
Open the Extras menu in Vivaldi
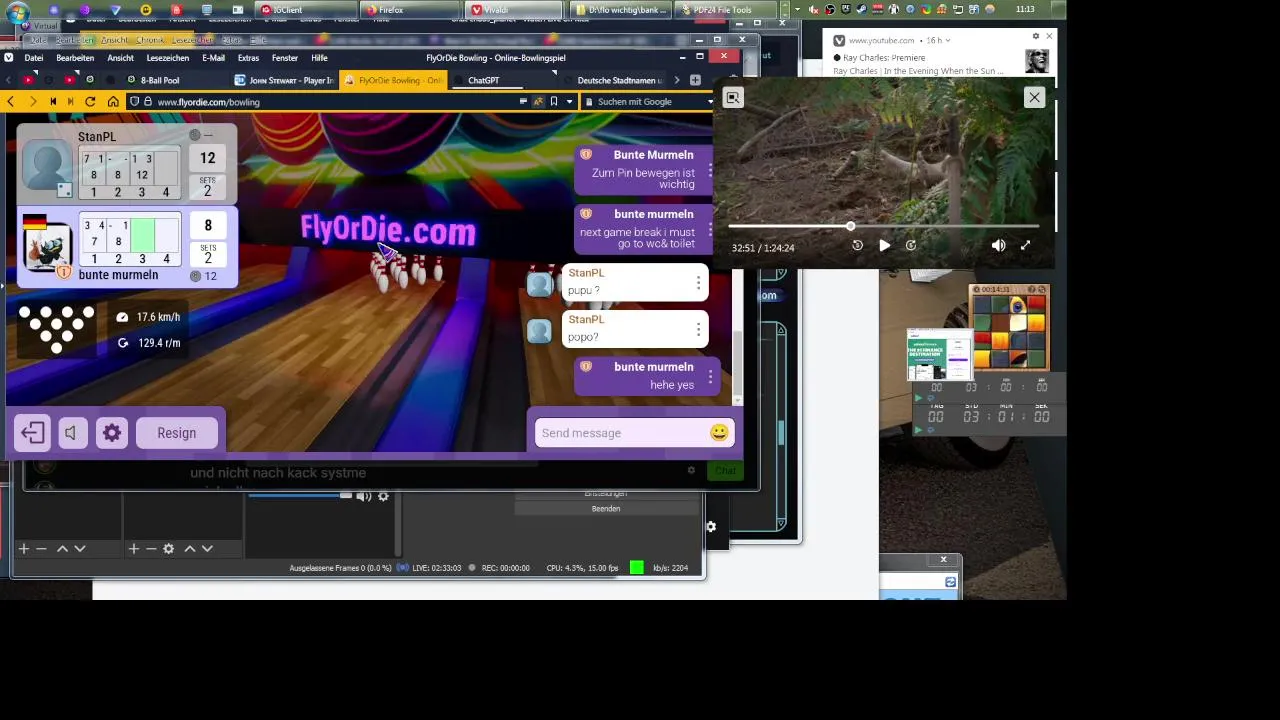tap(248, 58)
